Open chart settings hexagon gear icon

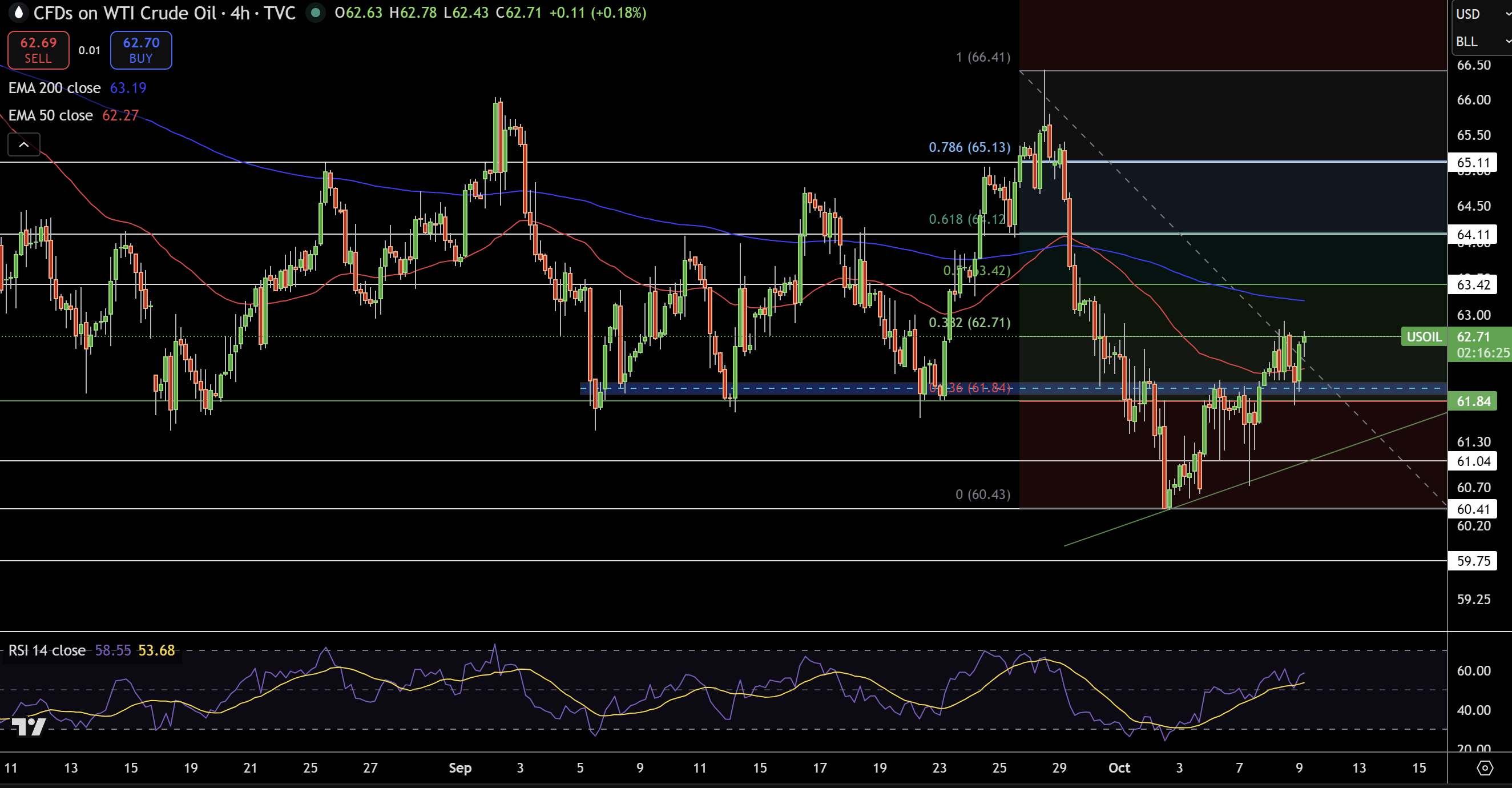(1485, 767)
